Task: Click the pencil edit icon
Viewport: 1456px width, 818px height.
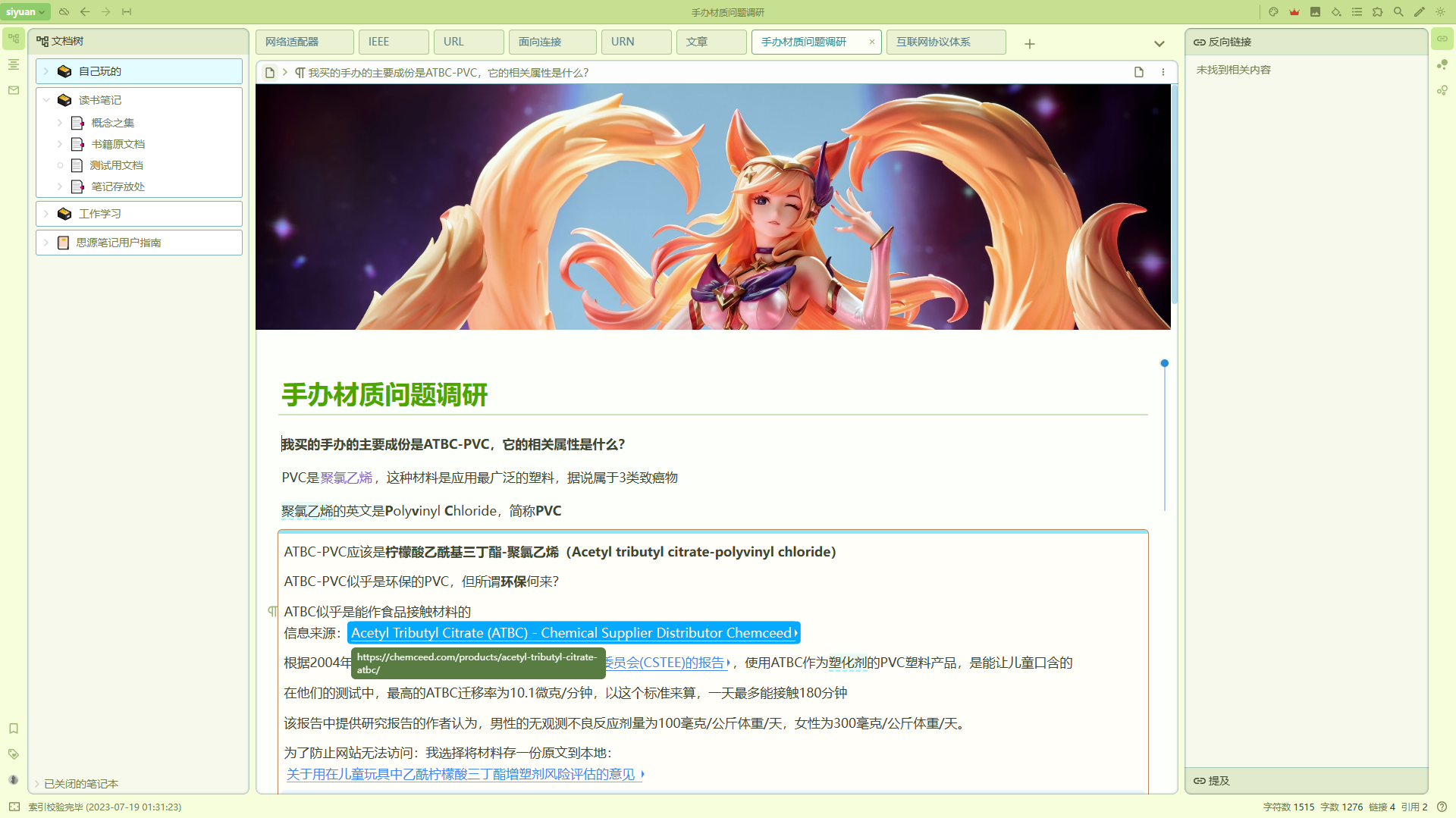Action: coord(1420,12)
